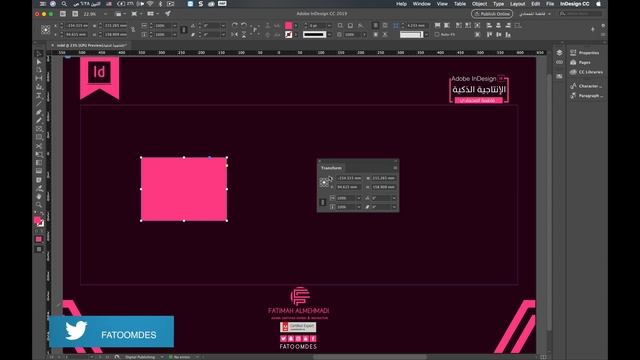This screenshot has width=640, height=360.
Task: Open the Properties panel
Action: pyautogui.click(x=584, y=53)
